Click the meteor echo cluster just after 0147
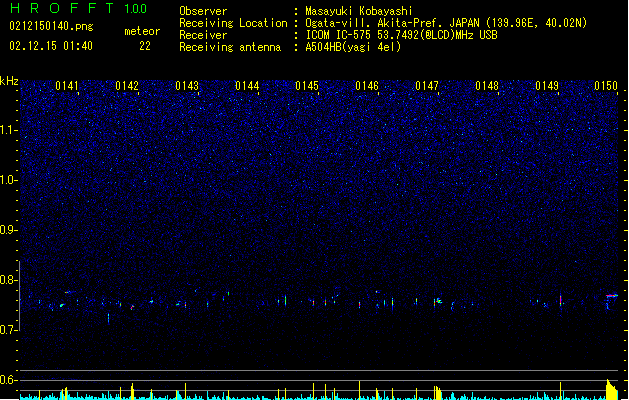 coord(438,301)
